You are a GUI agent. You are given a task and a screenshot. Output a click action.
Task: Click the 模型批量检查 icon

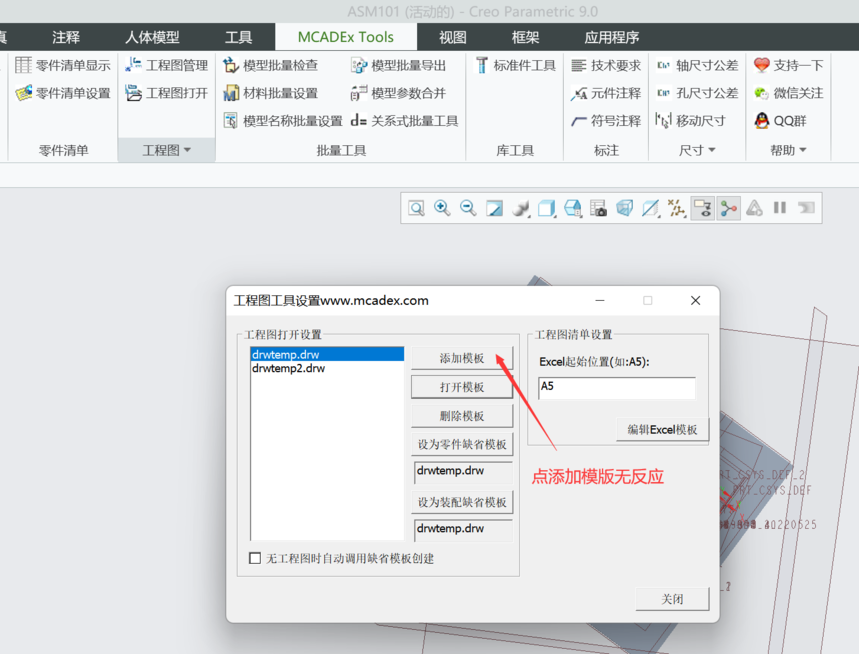pos(231,65)
